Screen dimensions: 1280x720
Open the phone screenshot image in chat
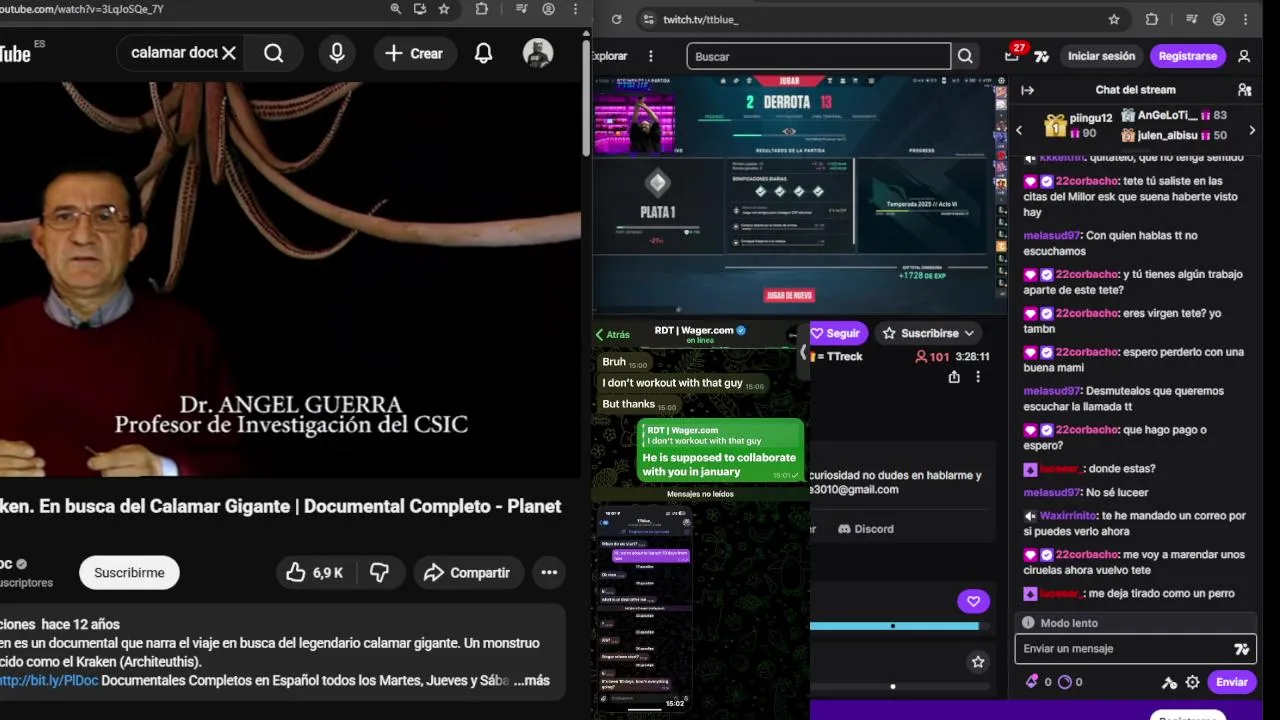point(644,609)
